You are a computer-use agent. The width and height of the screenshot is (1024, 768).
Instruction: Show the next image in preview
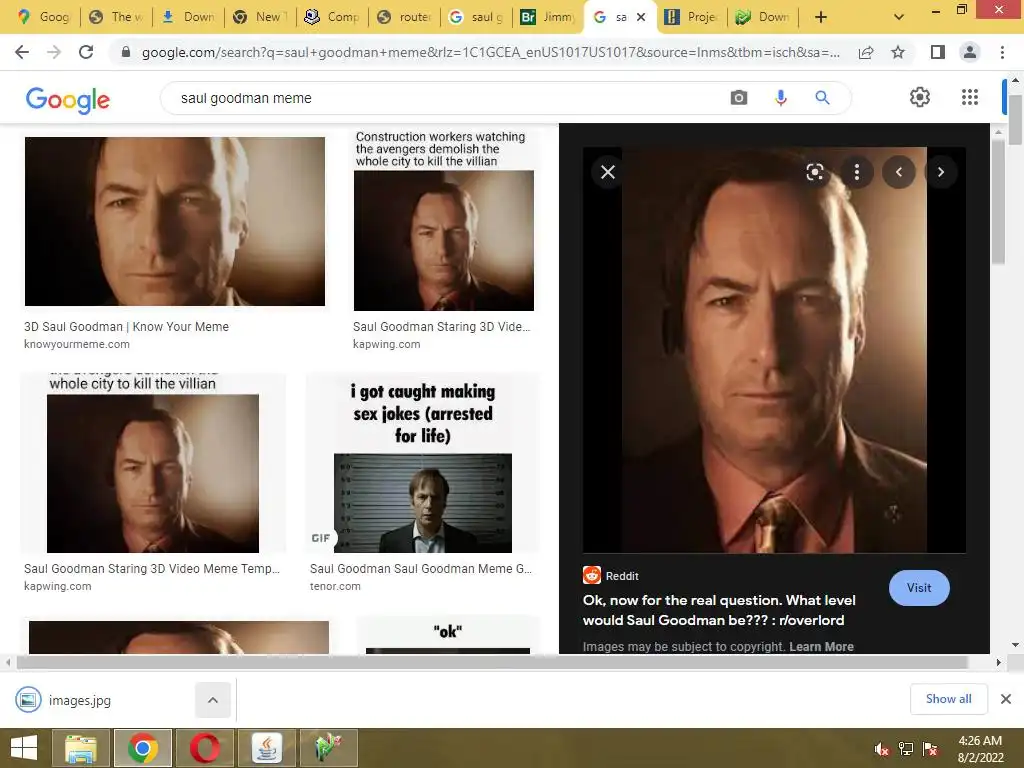[x=941, y=172]
